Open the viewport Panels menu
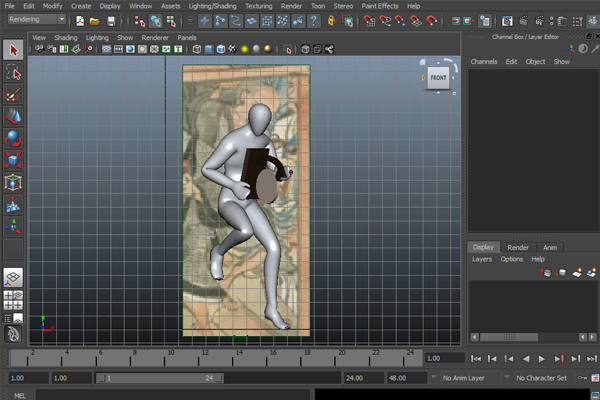Screen dimensions: 600x400 [187, 38]
